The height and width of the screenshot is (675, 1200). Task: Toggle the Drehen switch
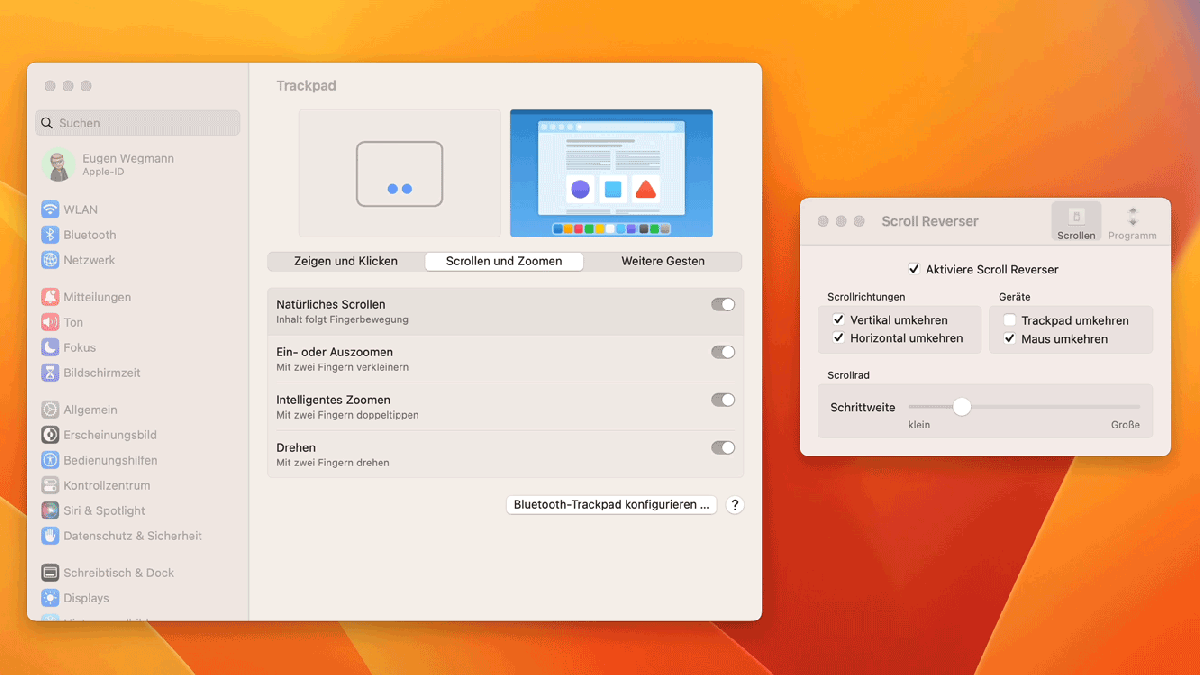click(x=723, y=448)
